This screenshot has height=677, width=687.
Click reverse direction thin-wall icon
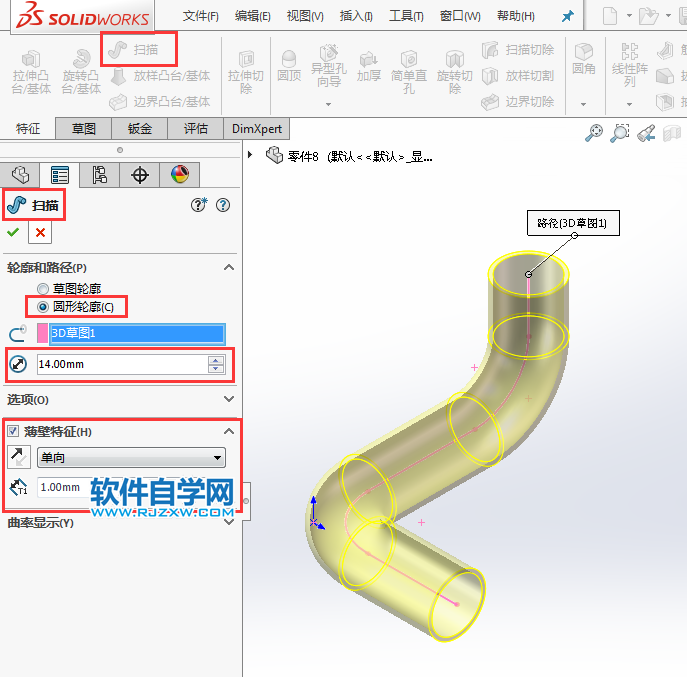click(19, 457)
